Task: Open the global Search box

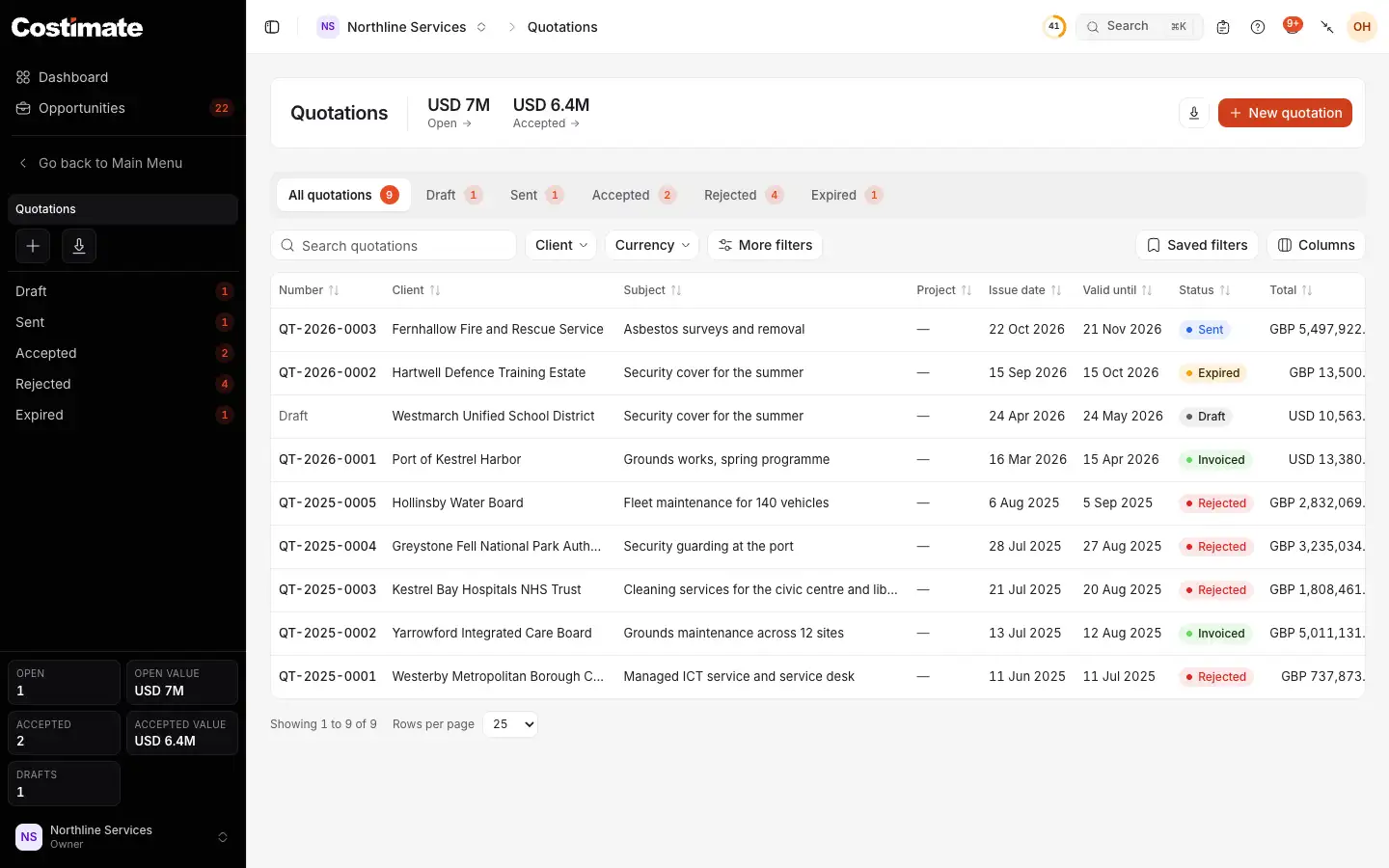Action: click(1140, 27)
